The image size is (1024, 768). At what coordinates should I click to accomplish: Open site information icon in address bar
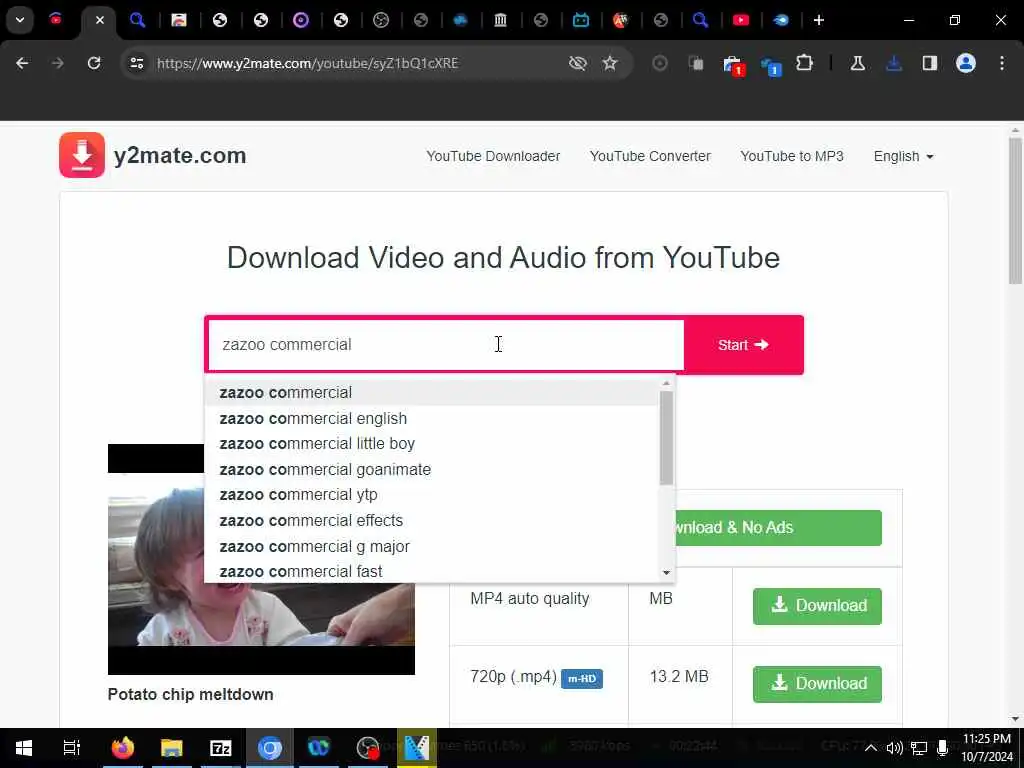pos(136,63)
